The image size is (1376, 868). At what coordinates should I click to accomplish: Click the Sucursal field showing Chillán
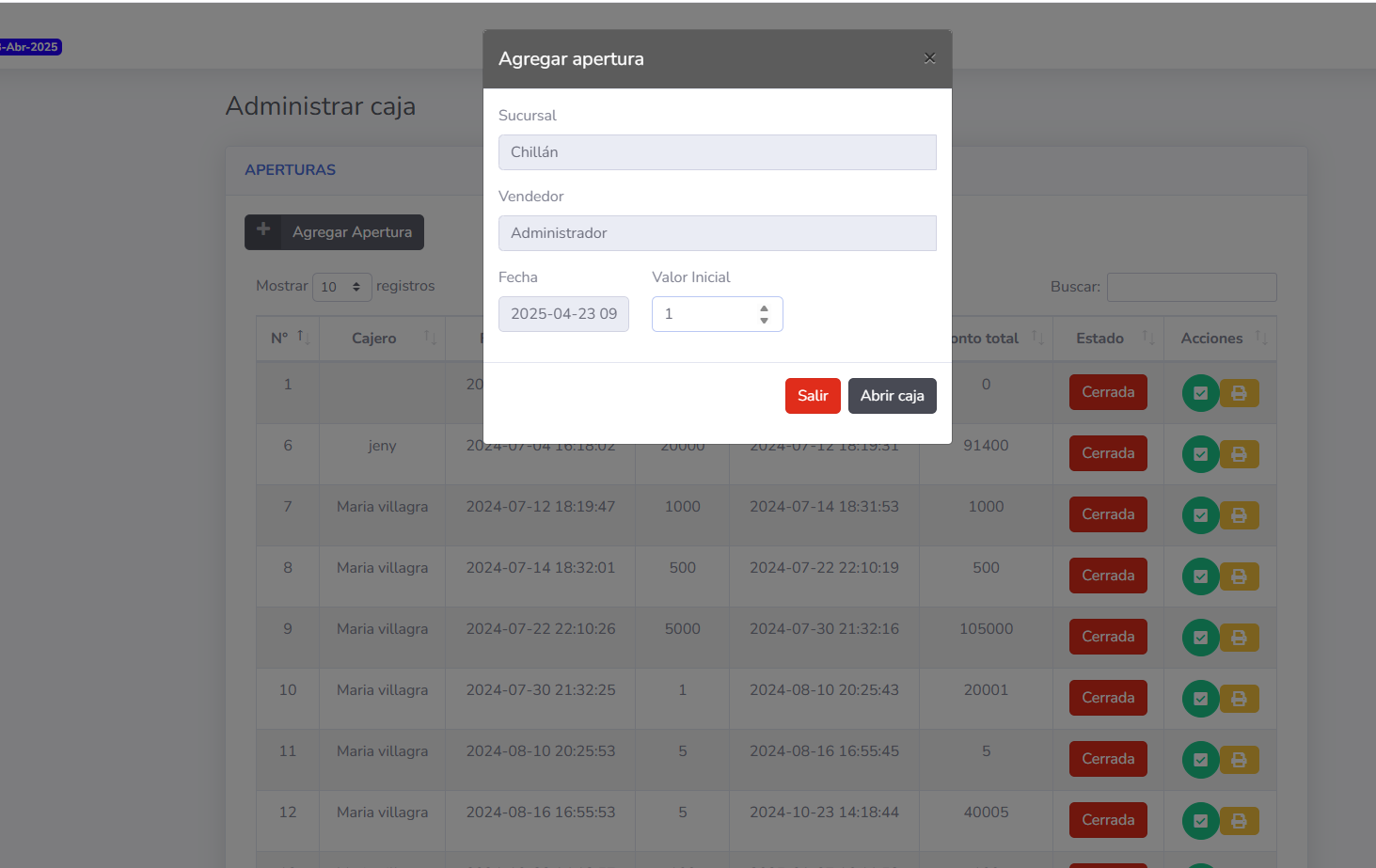pos(717,152)
